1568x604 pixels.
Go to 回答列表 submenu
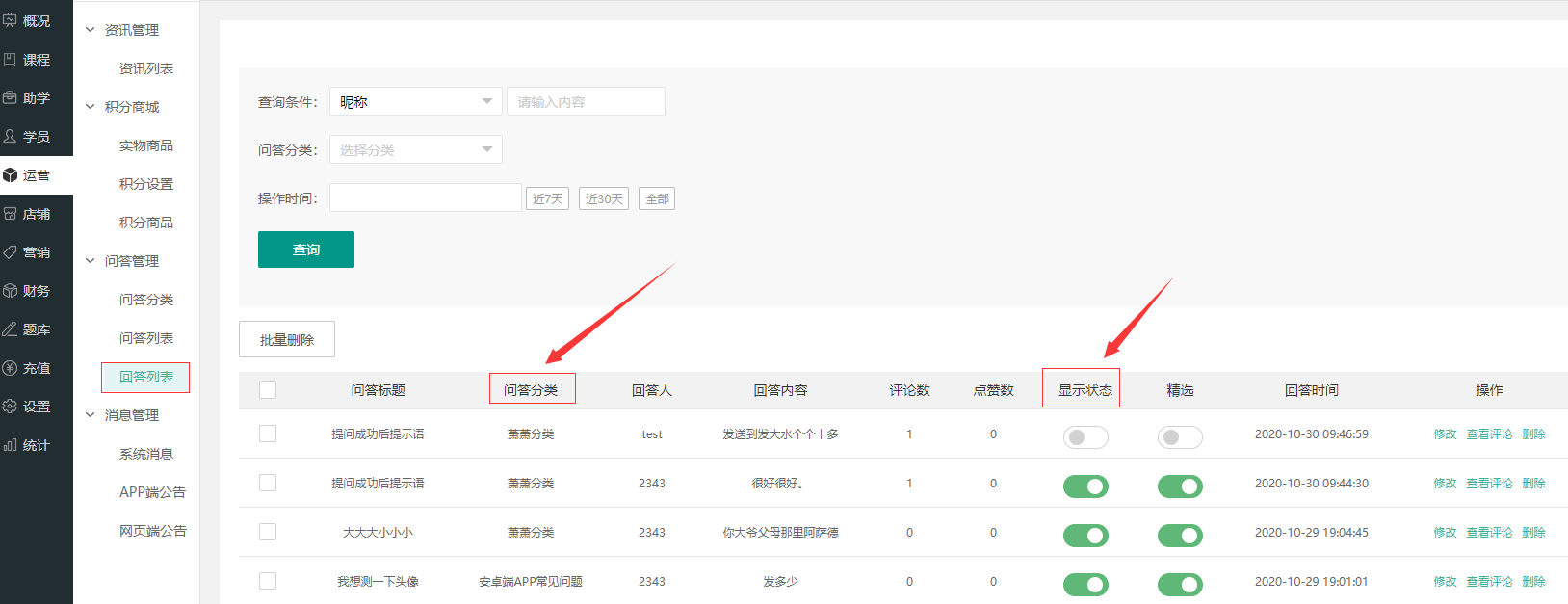146,377
